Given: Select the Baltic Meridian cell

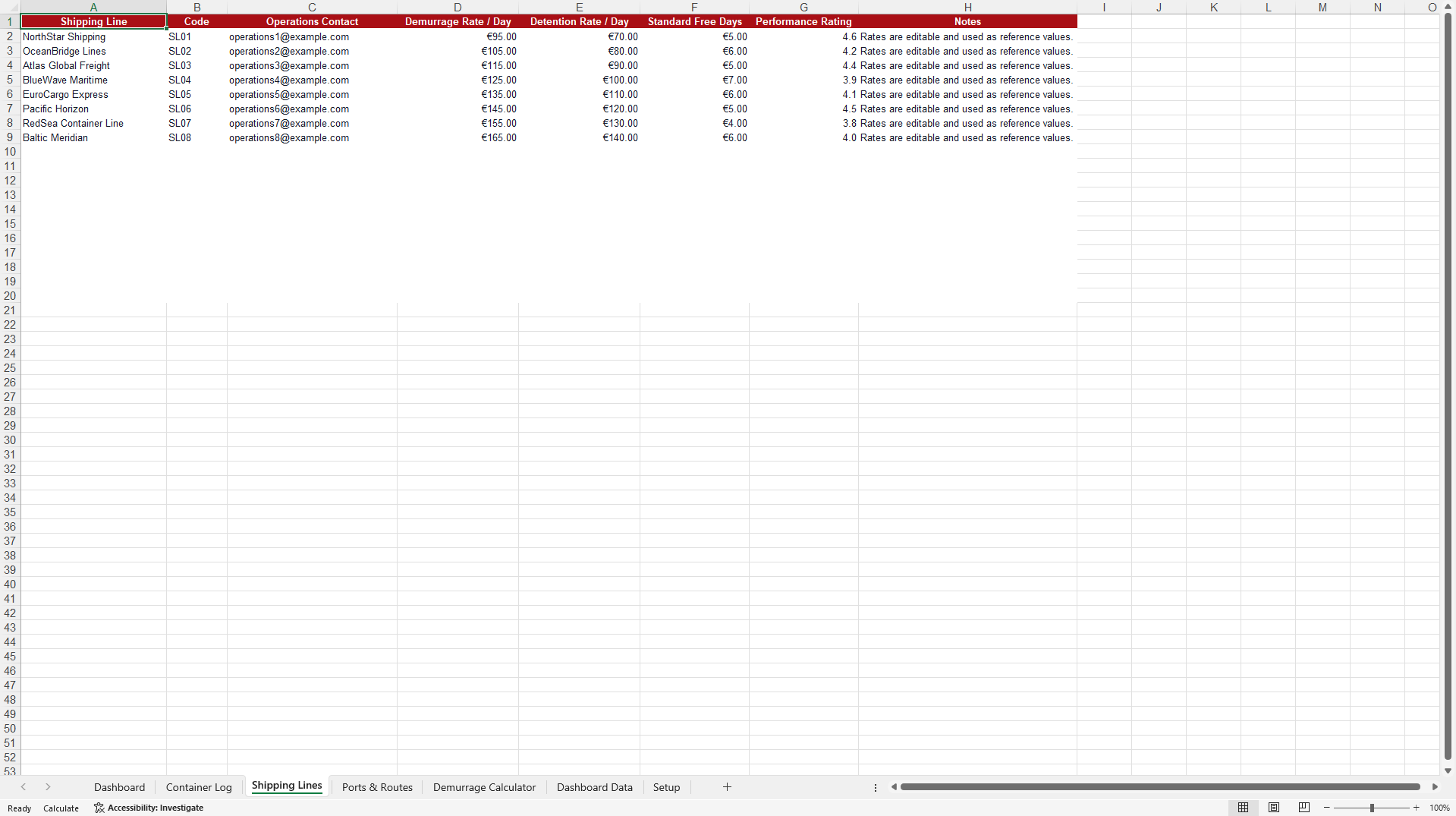Looking at the screenshot, I should (x=93, y=137).
